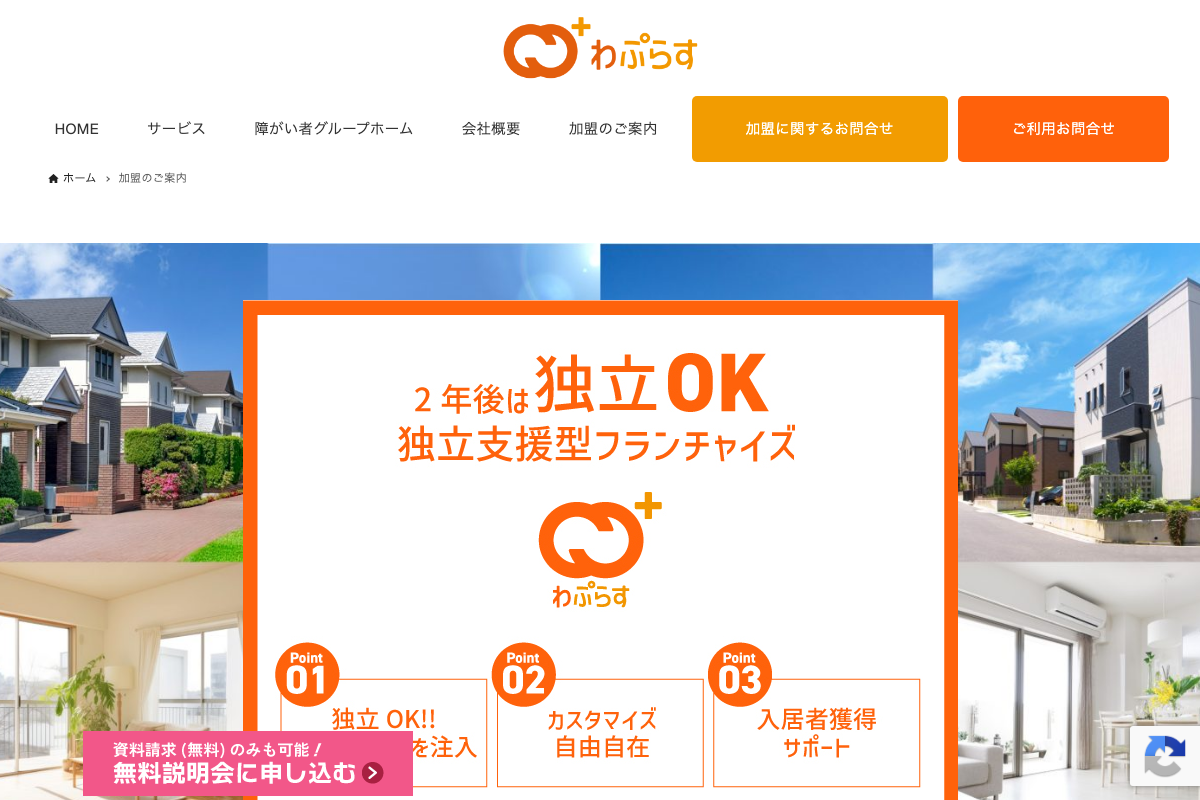
Task: Click the ご利用お問合せ orange button
Action: [1063, 129]
